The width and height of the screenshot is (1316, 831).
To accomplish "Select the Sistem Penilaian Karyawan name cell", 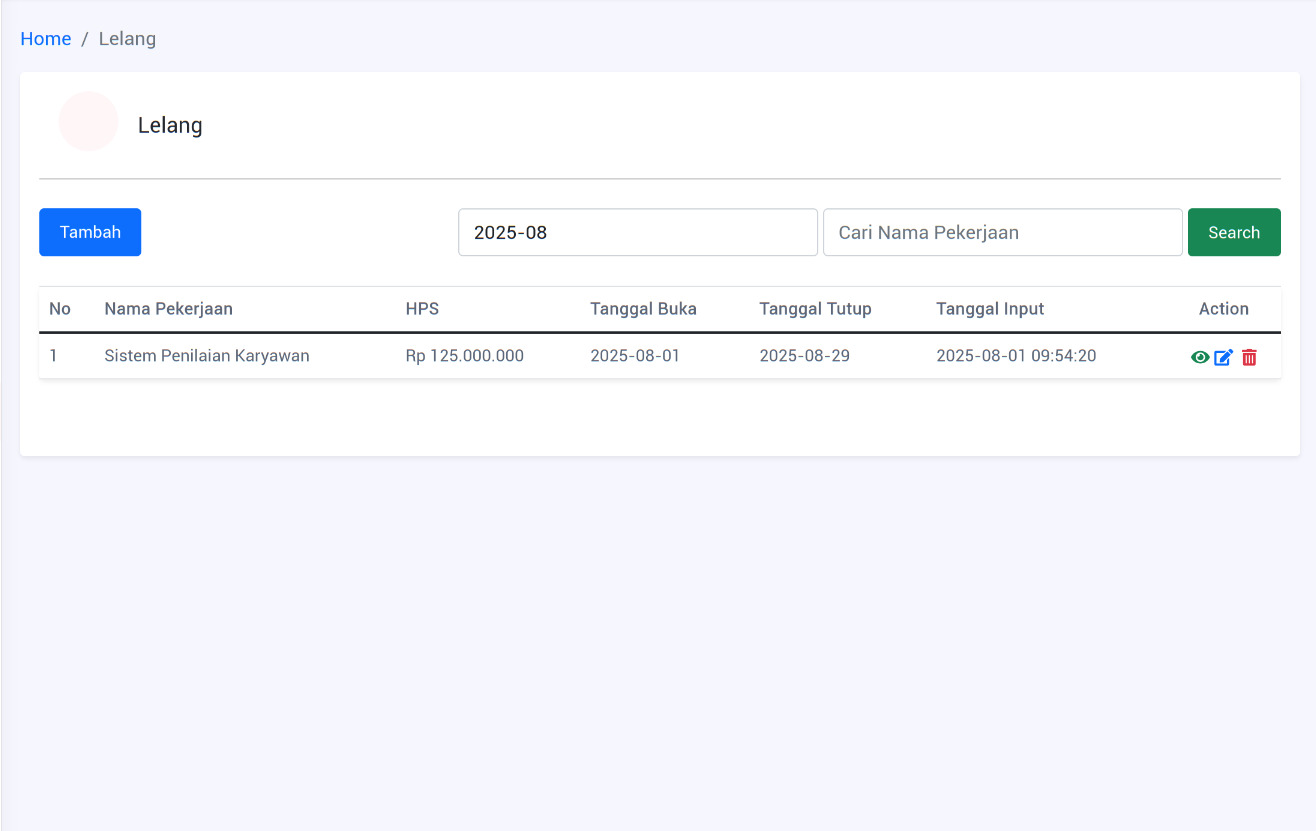I will pyautogui.click(x=207, y=356).
